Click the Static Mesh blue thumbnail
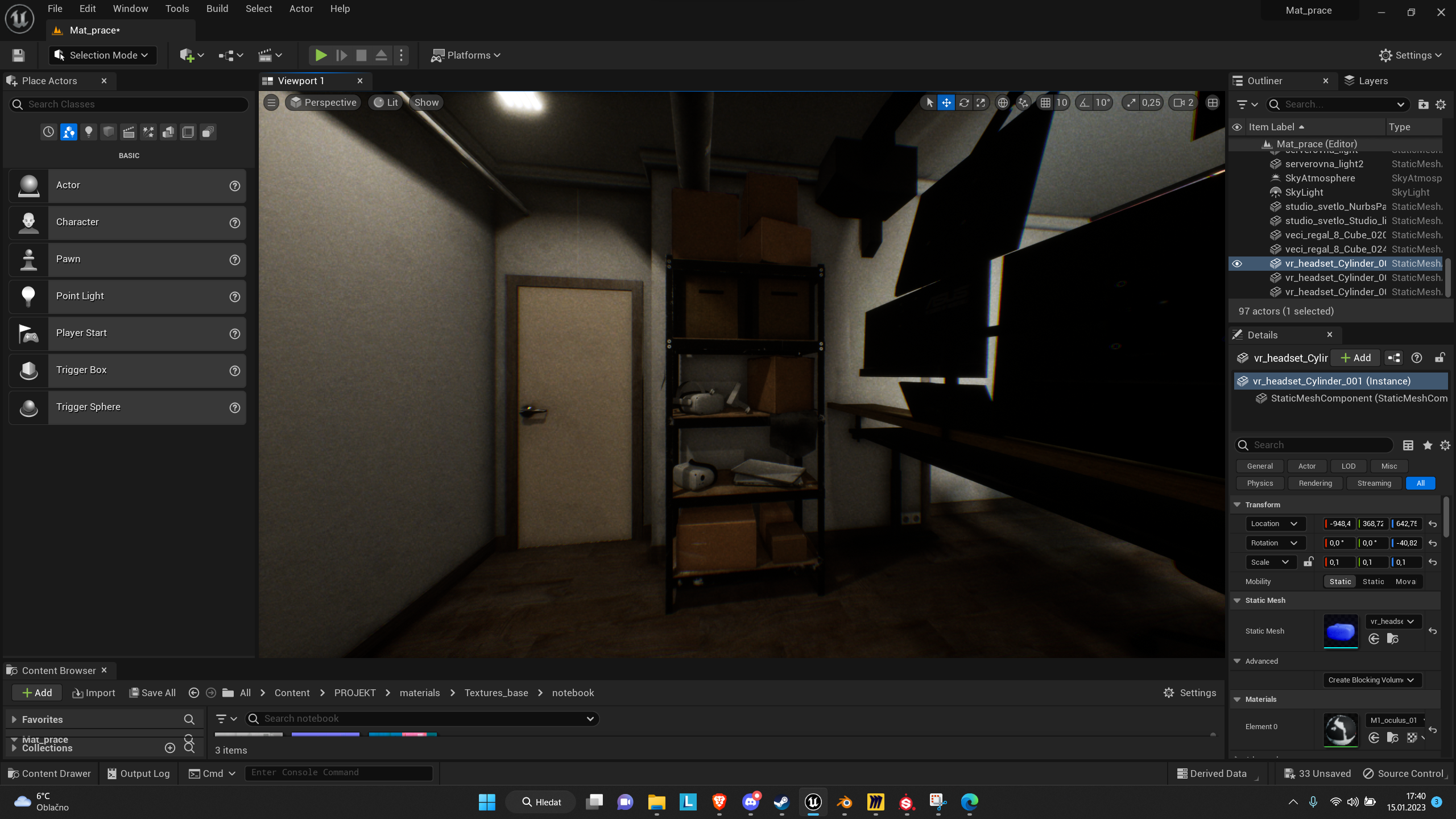 1341,631
